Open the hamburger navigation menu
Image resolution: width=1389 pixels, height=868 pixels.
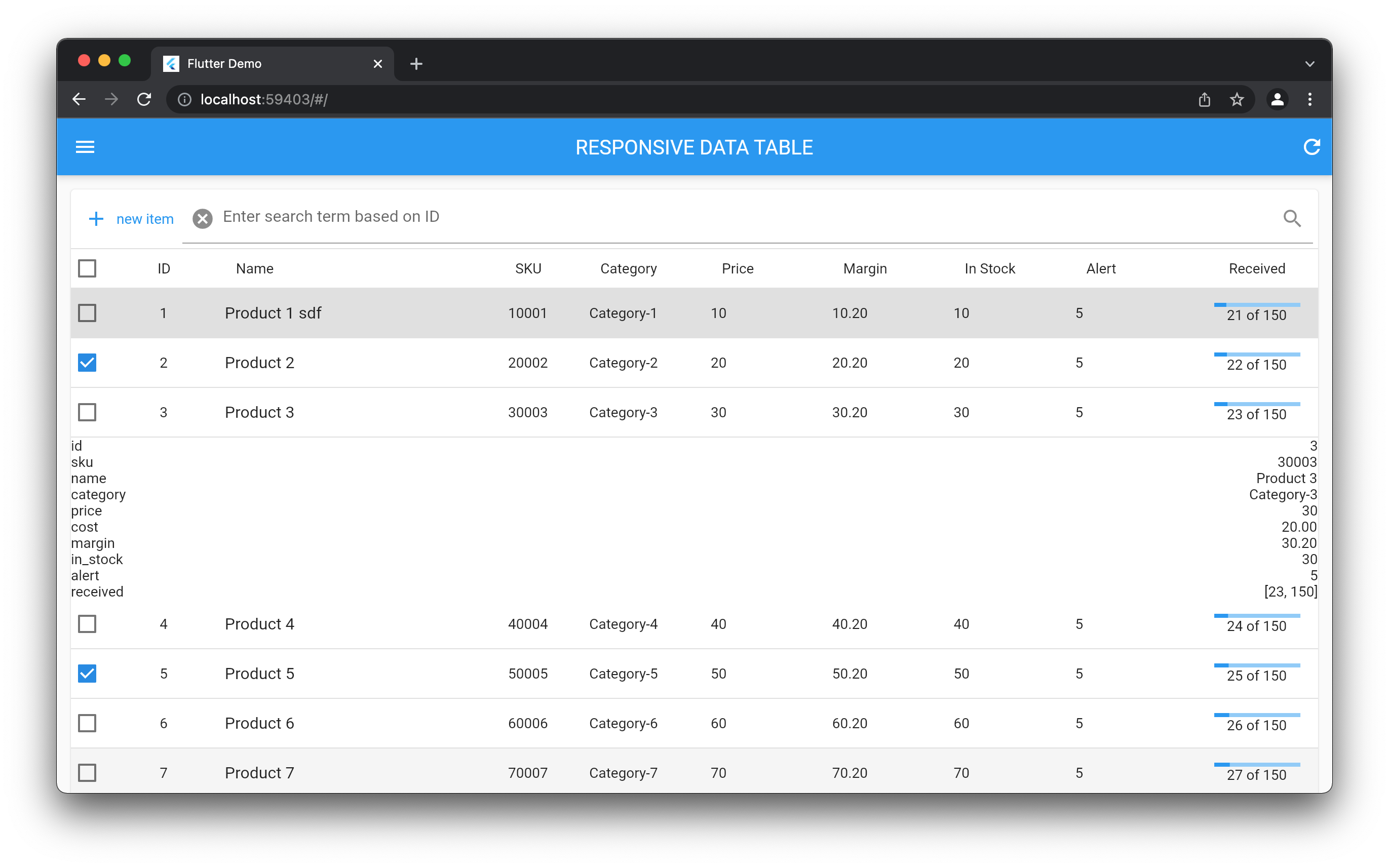point(85,147)
